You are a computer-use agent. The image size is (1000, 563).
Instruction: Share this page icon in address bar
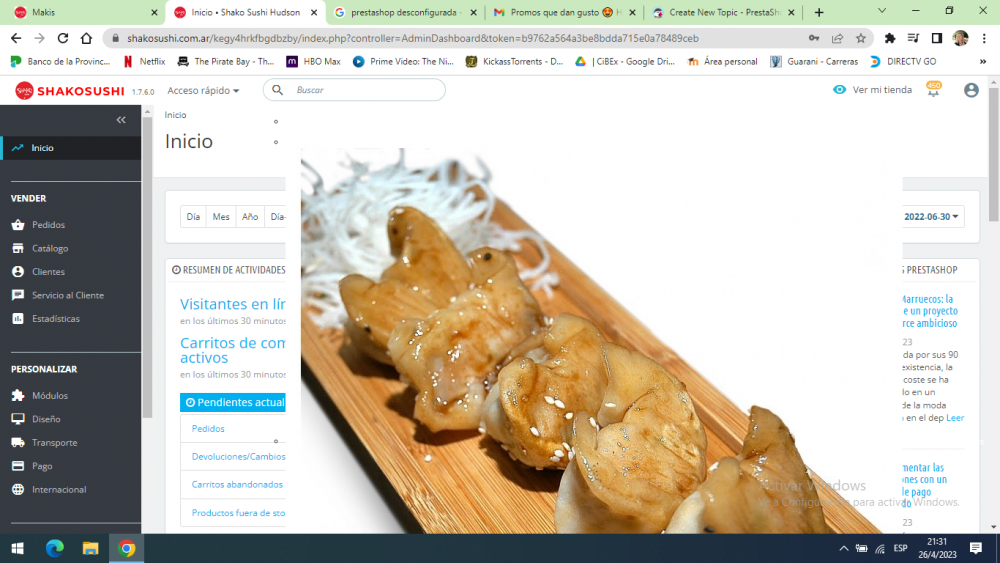(837, 38)
